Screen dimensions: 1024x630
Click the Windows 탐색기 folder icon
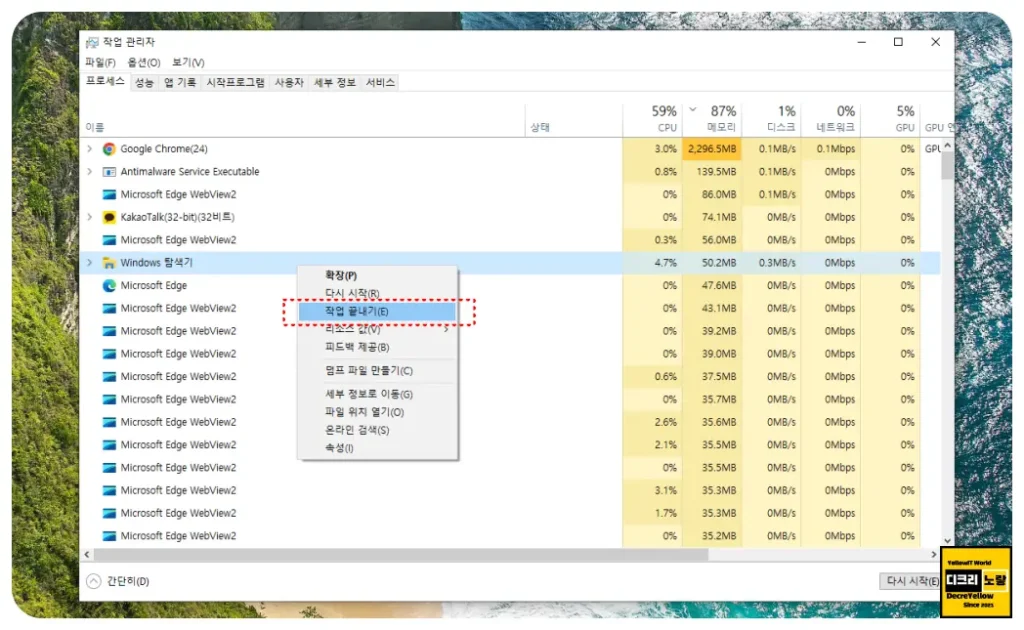click(109, 262)
